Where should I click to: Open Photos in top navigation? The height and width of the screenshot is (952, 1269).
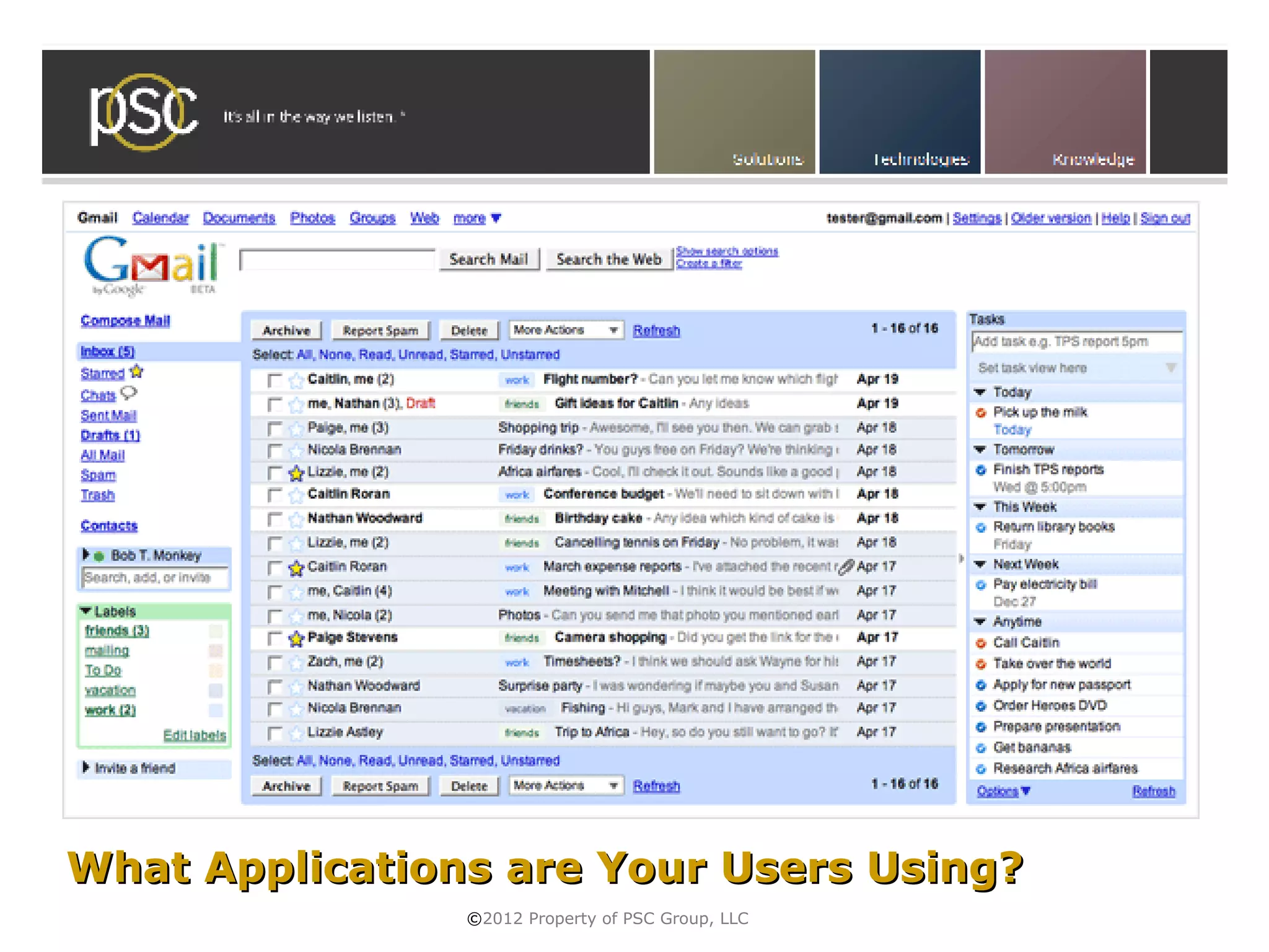[x=312, y=218]
